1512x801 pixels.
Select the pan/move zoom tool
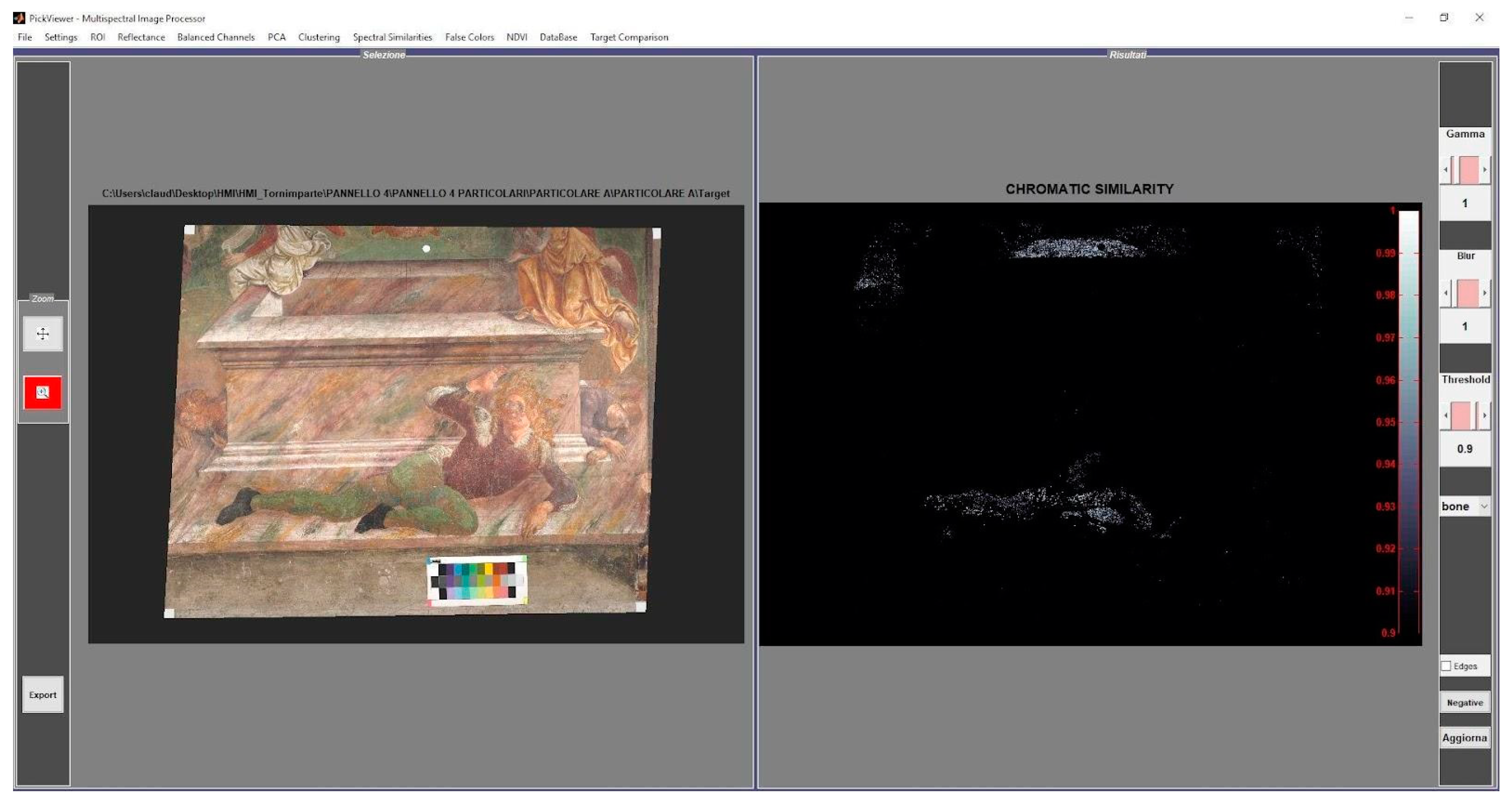[x=43, y=334]
